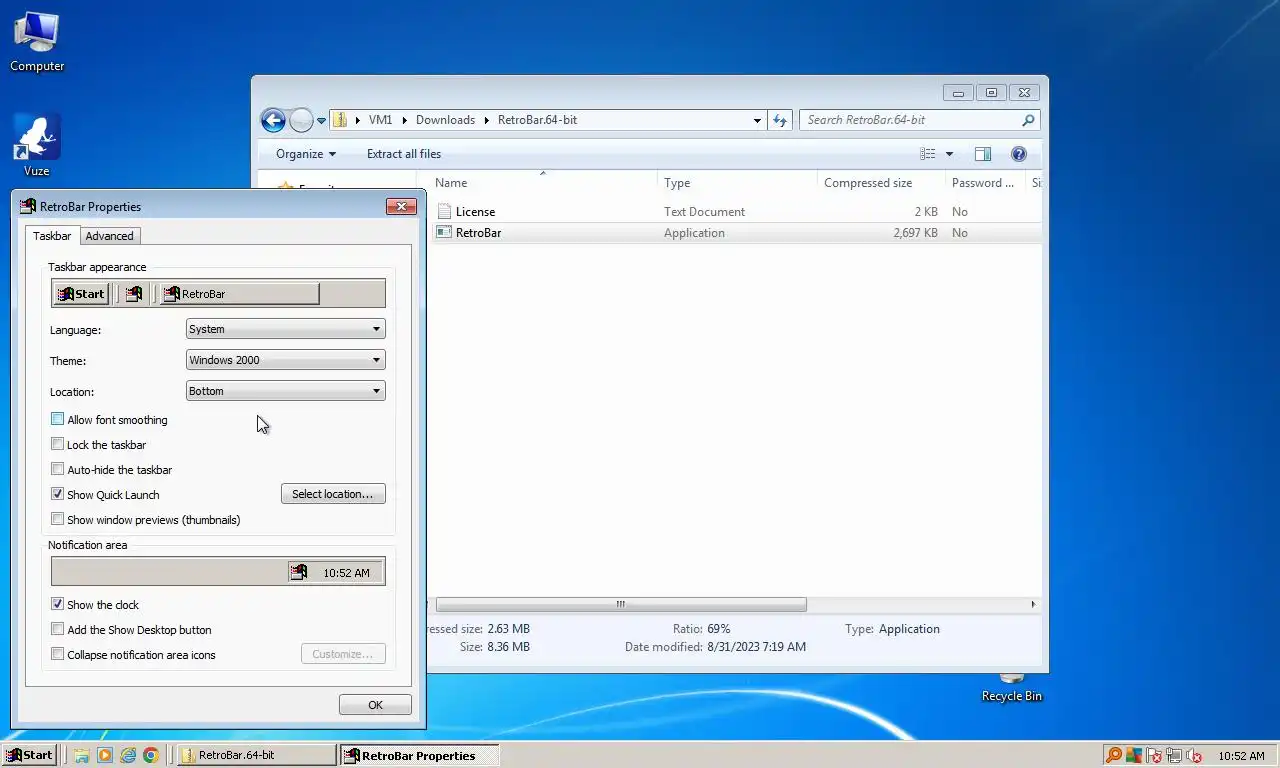Viewport: 1280px width, 768px height.
Task: Uncheck Show Quick Launch
Action: click(57, 494)
